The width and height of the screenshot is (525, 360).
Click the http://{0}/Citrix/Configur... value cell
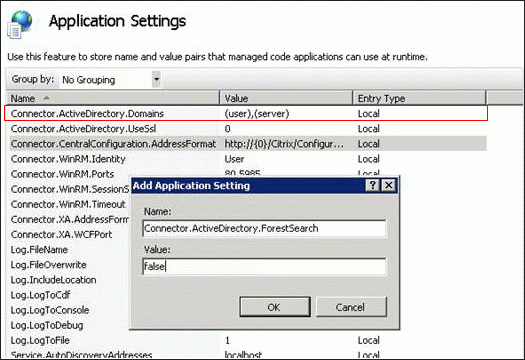click(x=284, y=144)
